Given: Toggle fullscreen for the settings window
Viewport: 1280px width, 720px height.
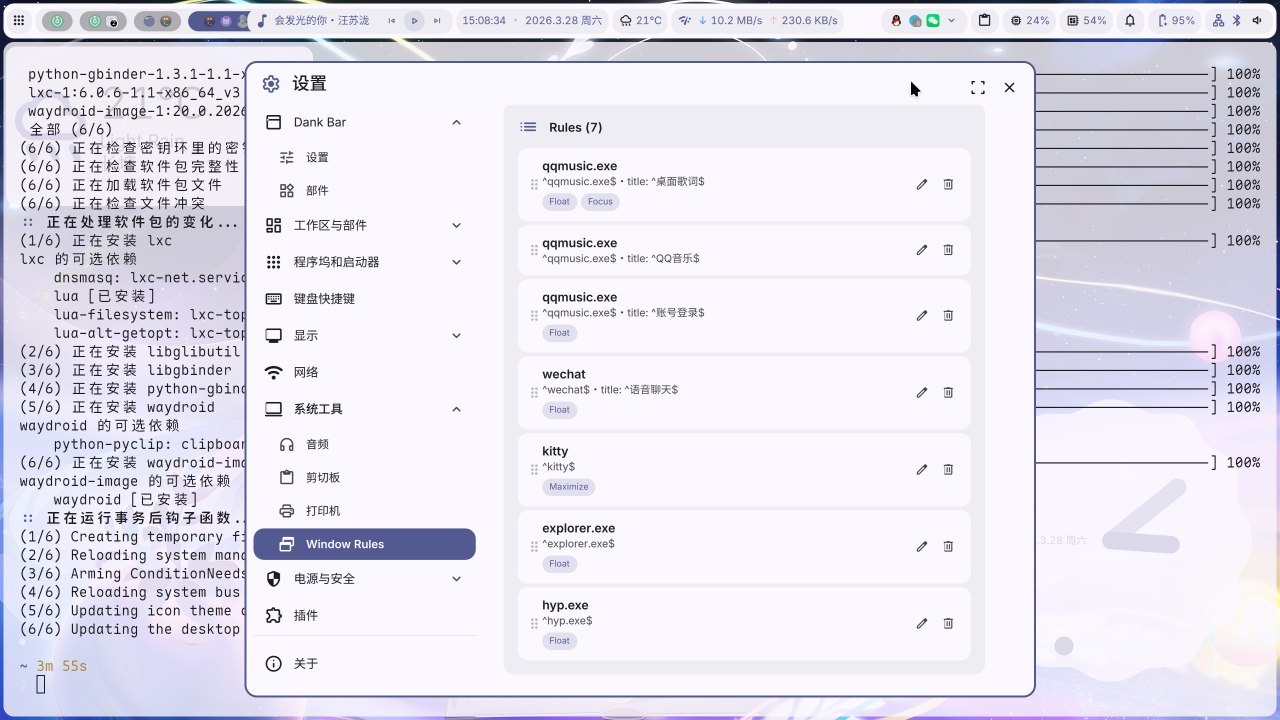Looking at the screenshot, I should coord(978,88).
